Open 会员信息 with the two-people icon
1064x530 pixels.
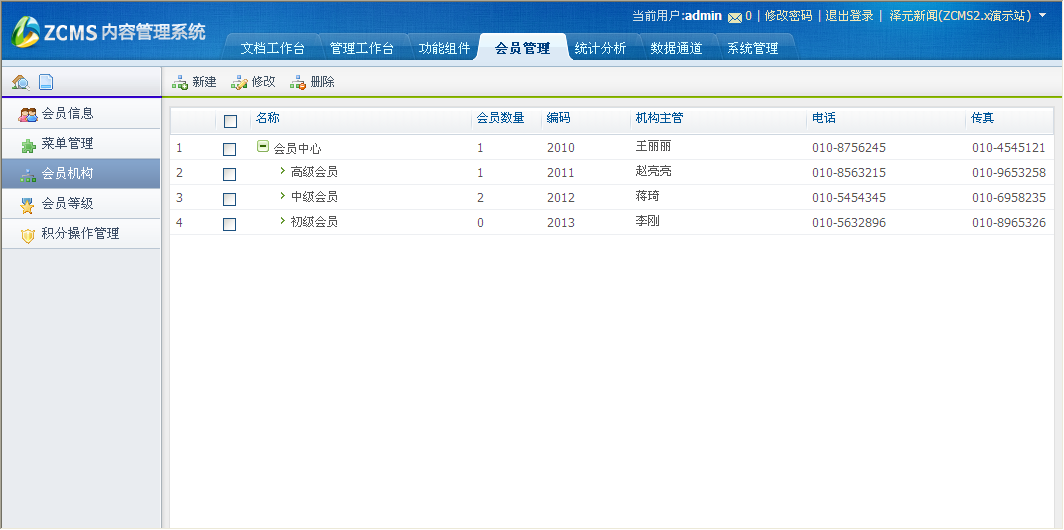pyautogui.click(x=28, y=114)
